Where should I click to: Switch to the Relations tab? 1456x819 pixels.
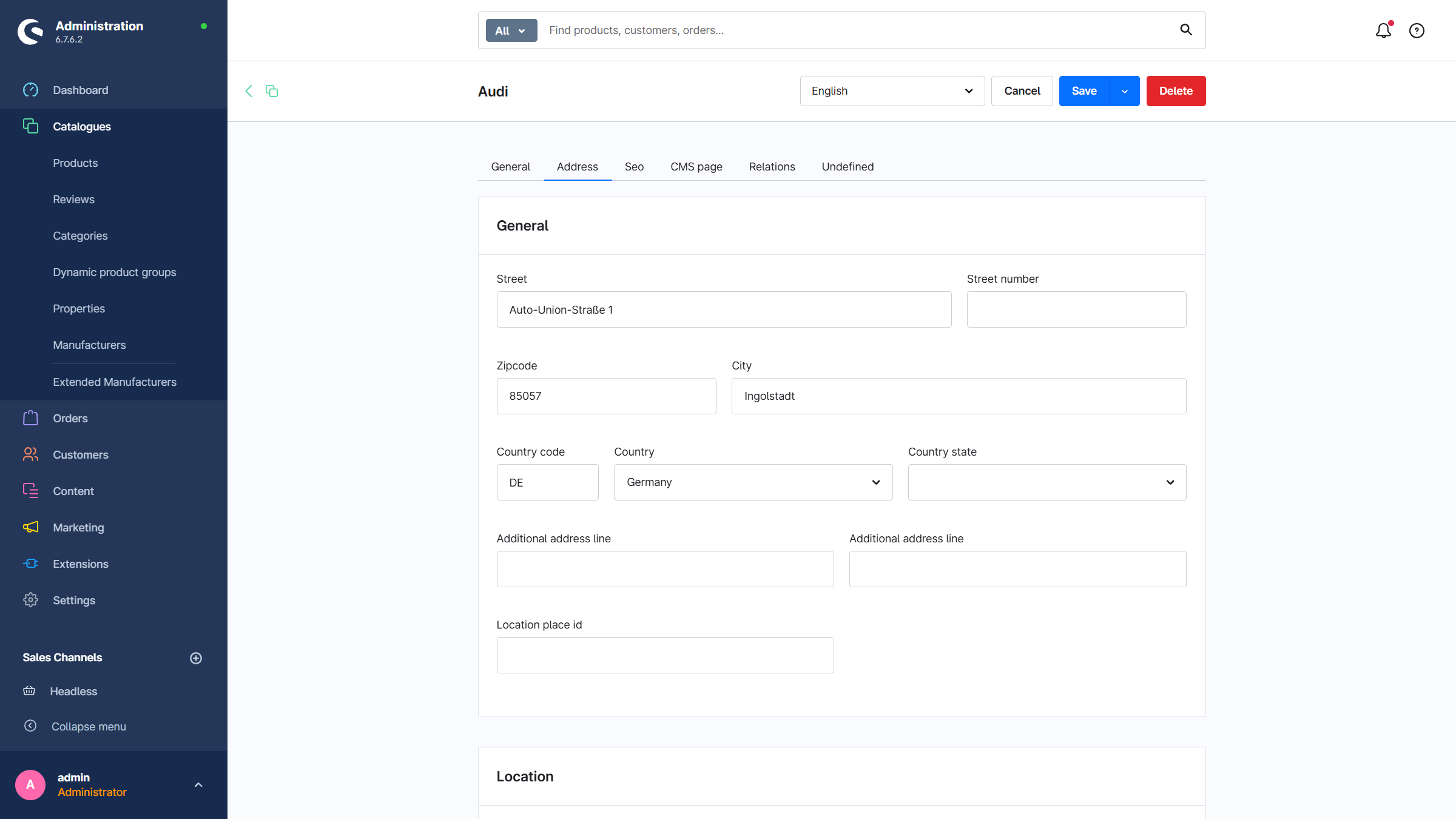(x=772, y=167)
